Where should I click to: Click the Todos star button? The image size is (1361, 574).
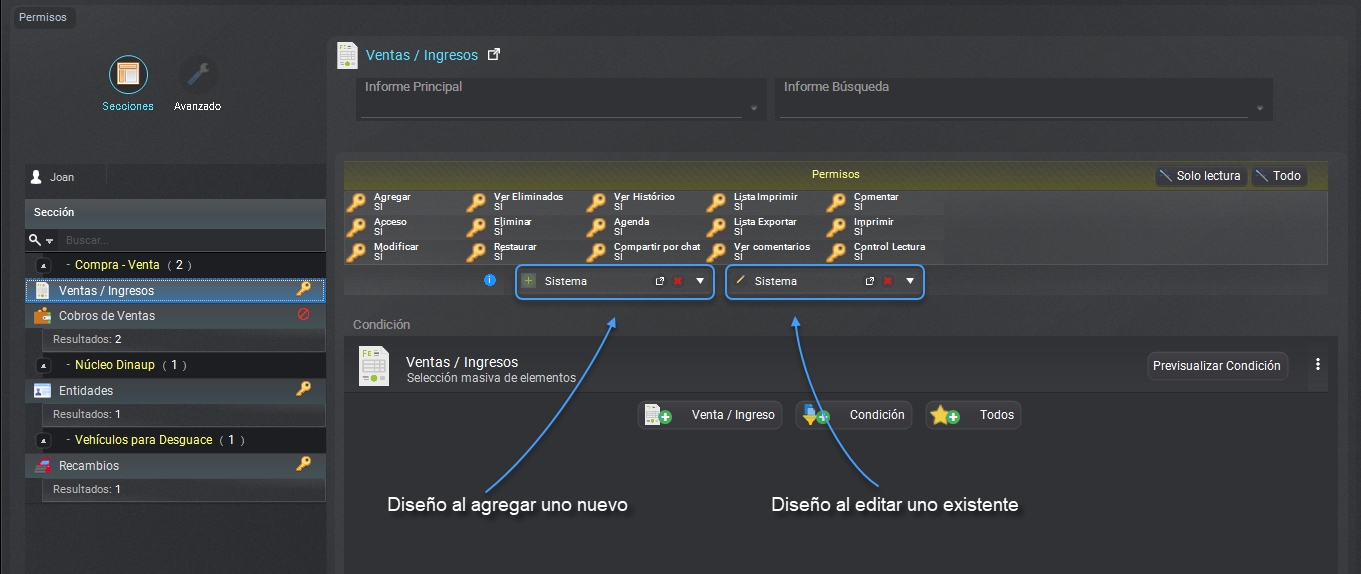click(x=973, y=415)
